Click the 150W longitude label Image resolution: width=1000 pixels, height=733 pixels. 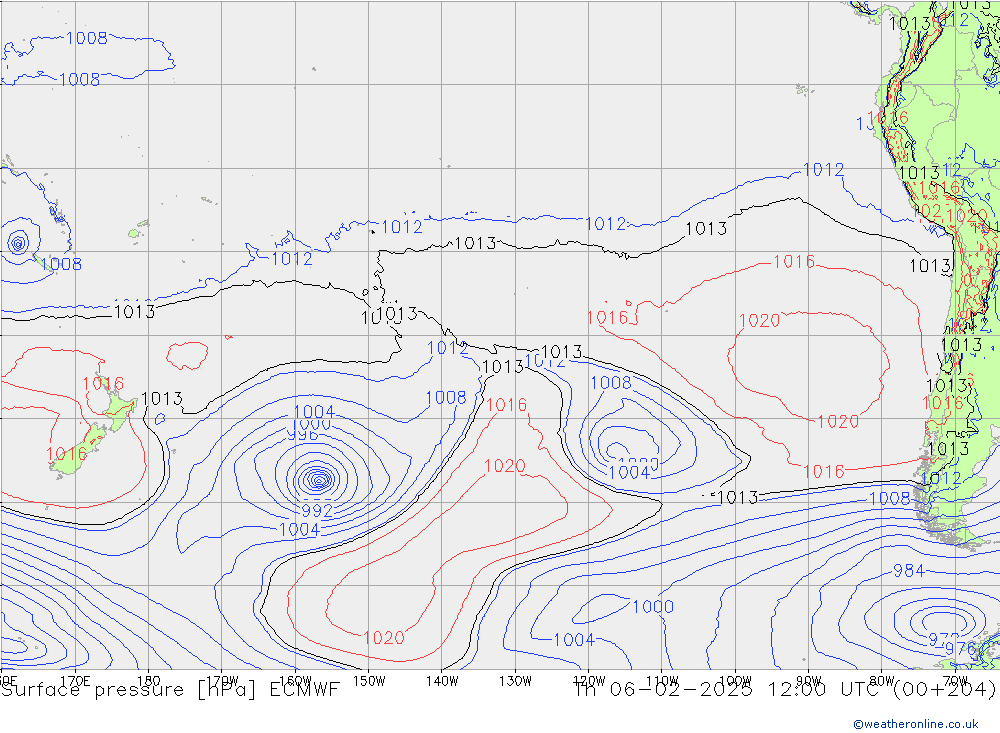coord(369,681)
